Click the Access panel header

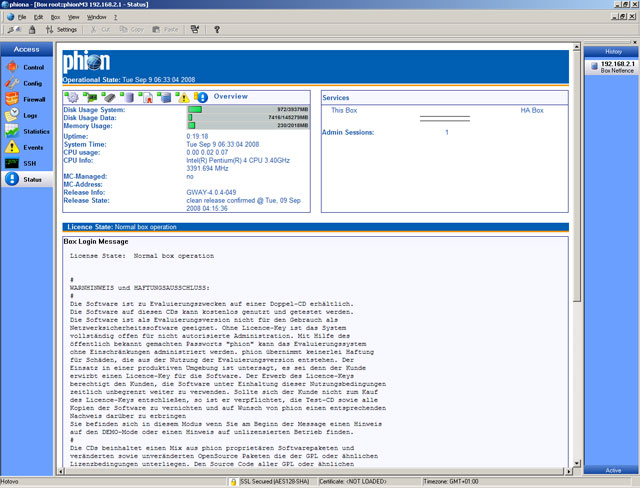pyautogui.click(x=27, y=49)
